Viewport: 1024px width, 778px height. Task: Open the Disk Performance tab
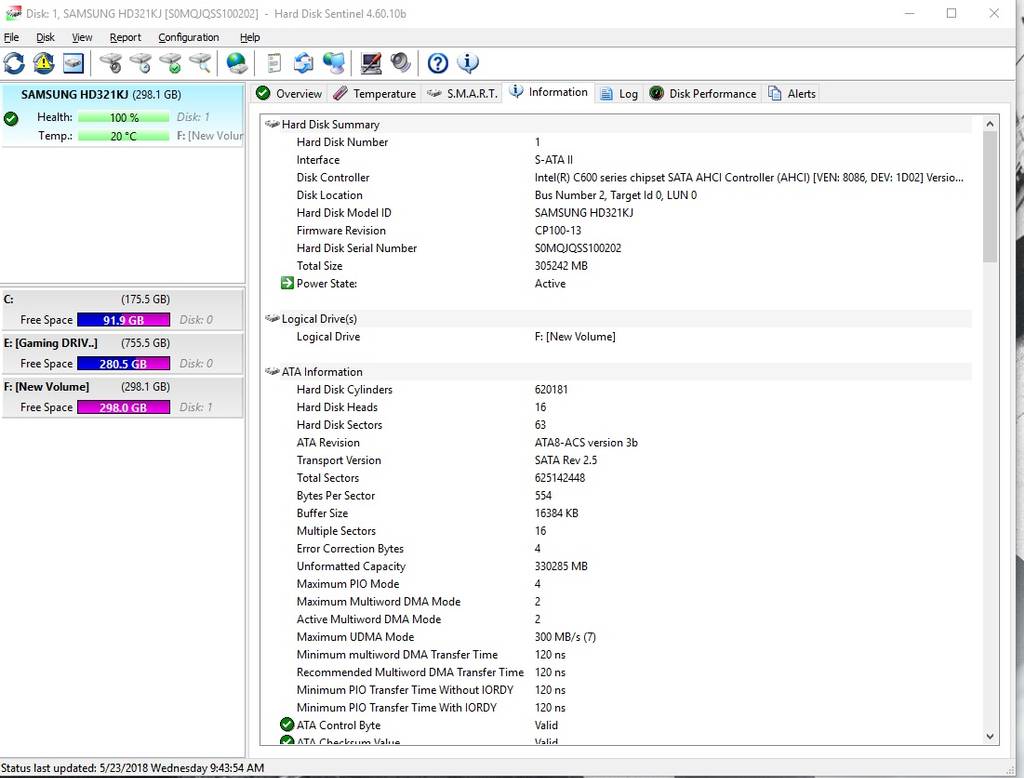[703, 93]
